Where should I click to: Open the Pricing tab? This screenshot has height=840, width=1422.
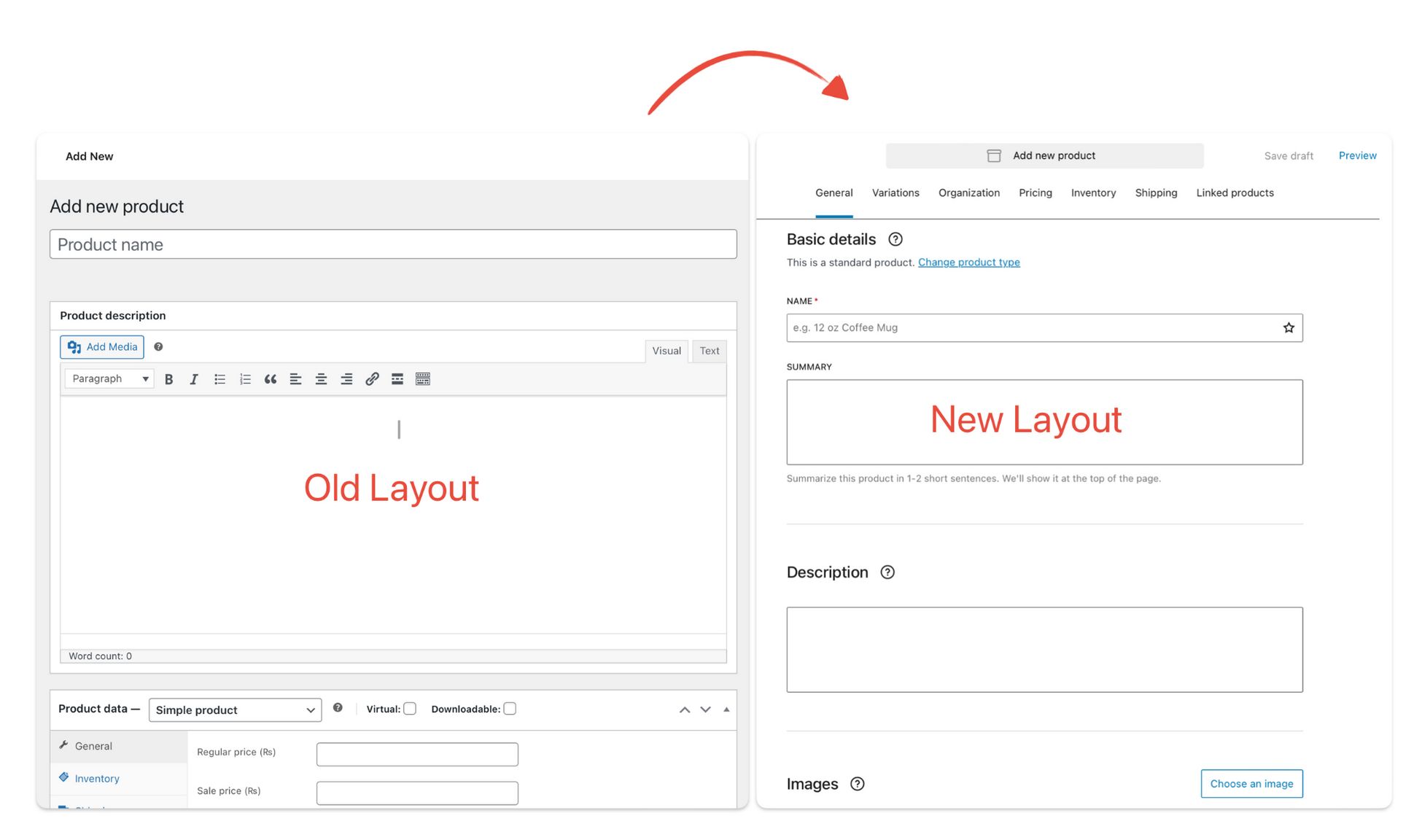(x=1036, y=193)
